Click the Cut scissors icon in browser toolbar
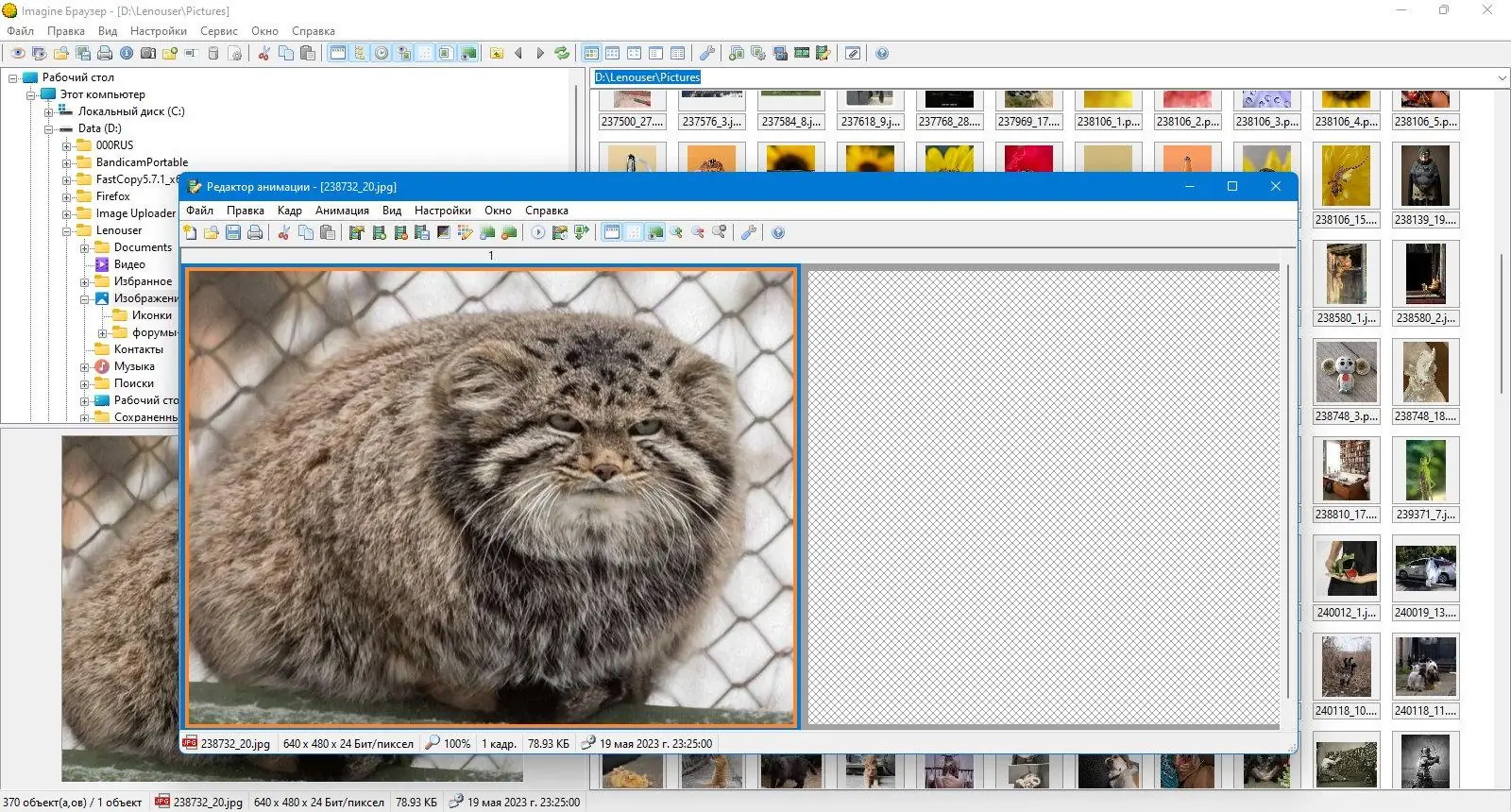1511x812 pixels. point(263,53)
